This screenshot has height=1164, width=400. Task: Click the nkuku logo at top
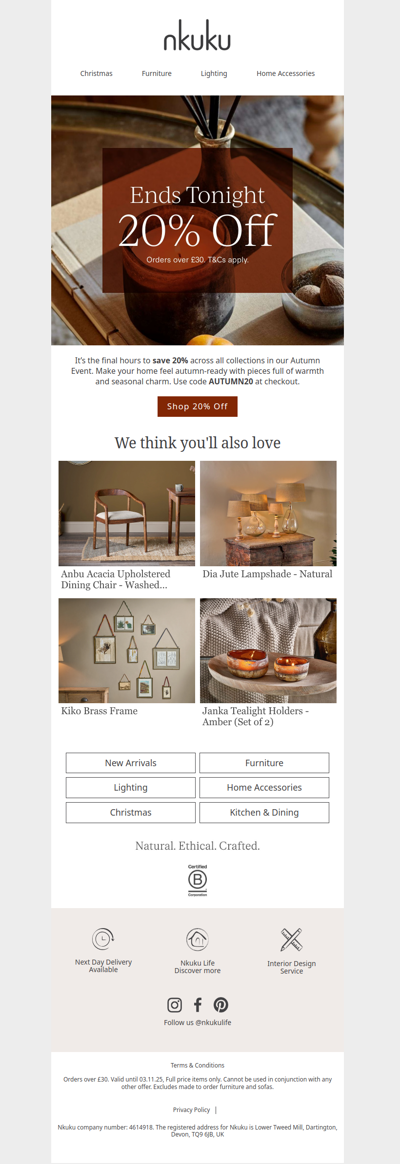tap(197, 35)
